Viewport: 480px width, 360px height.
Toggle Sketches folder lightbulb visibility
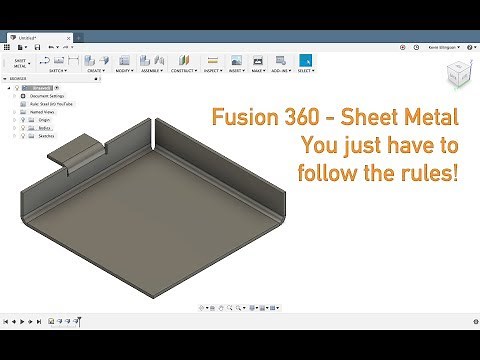(23, 136)
